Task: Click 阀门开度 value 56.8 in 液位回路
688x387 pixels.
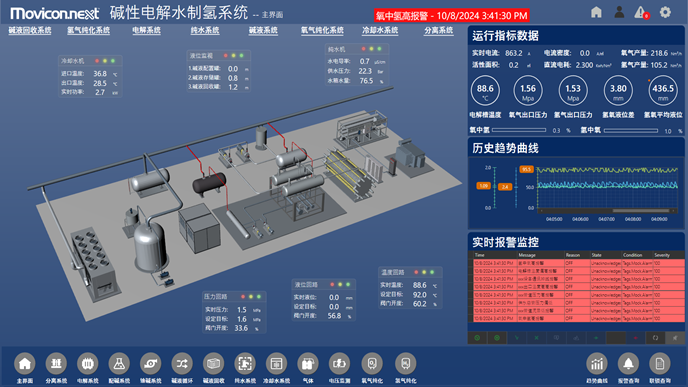Action: click(x=334, y=316)
